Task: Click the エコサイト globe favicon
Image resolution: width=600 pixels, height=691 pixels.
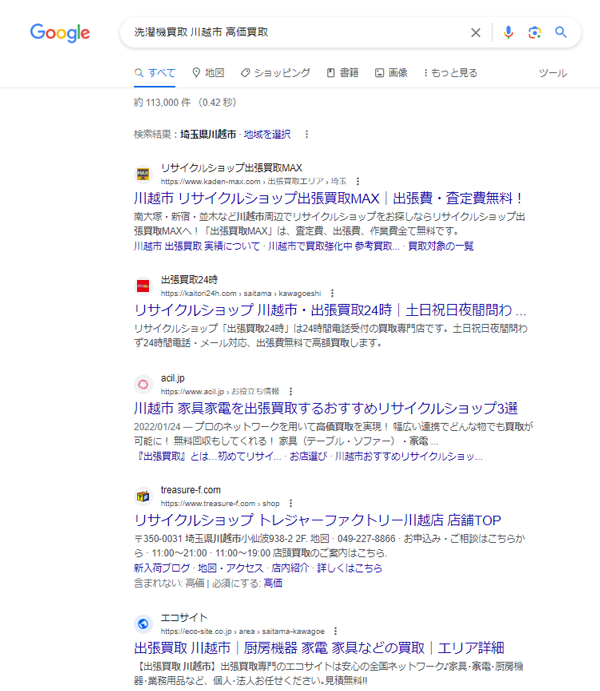Action: (143, 624)
